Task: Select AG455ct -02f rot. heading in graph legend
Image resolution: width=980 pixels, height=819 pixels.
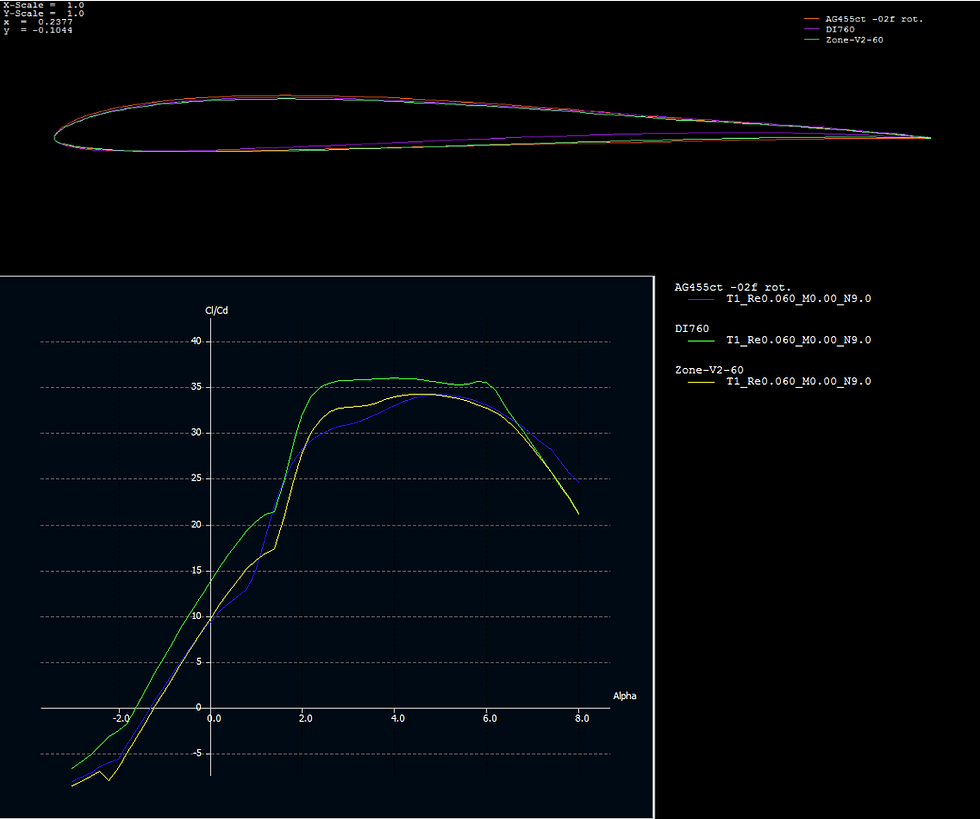Action: pyautogui.click(x=732, y=288)
